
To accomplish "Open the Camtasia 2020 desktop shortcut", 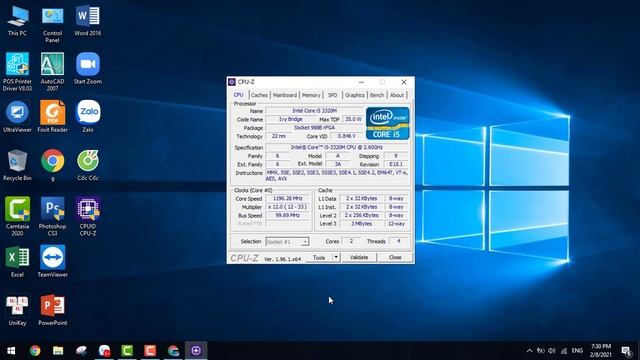I will [x=18, y=217].
